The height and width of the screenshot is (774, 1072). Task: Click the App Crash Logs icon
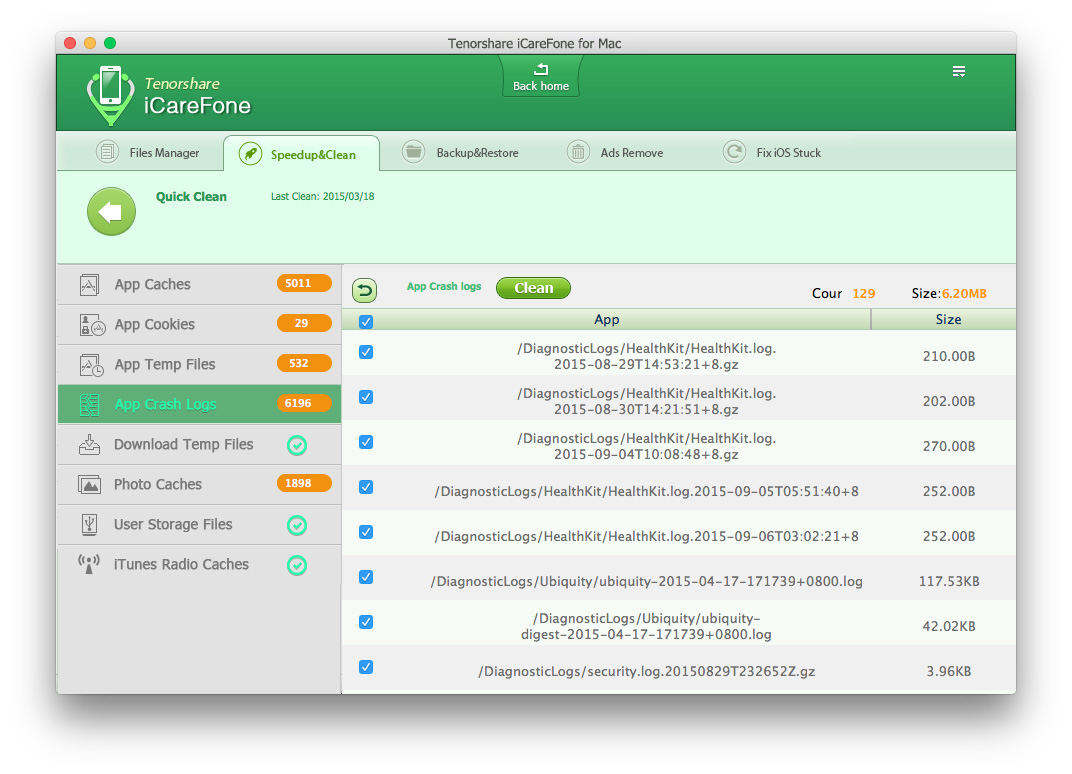(x=90, y=405)
